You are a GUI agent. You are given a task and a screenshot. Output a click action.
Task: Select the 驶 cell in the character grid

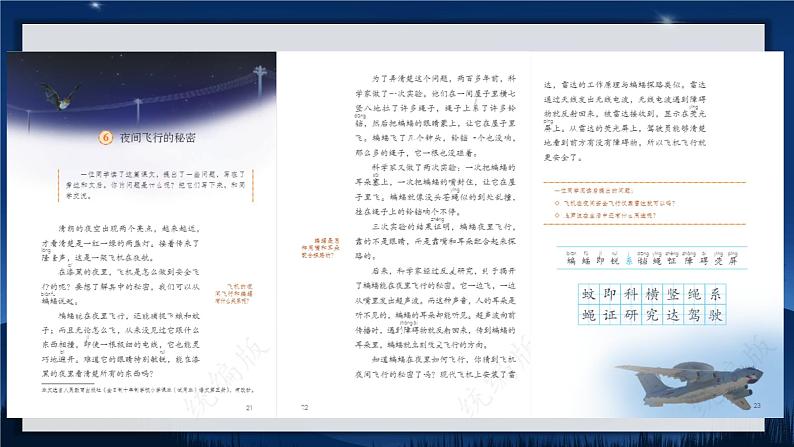(x=716, y=314)
